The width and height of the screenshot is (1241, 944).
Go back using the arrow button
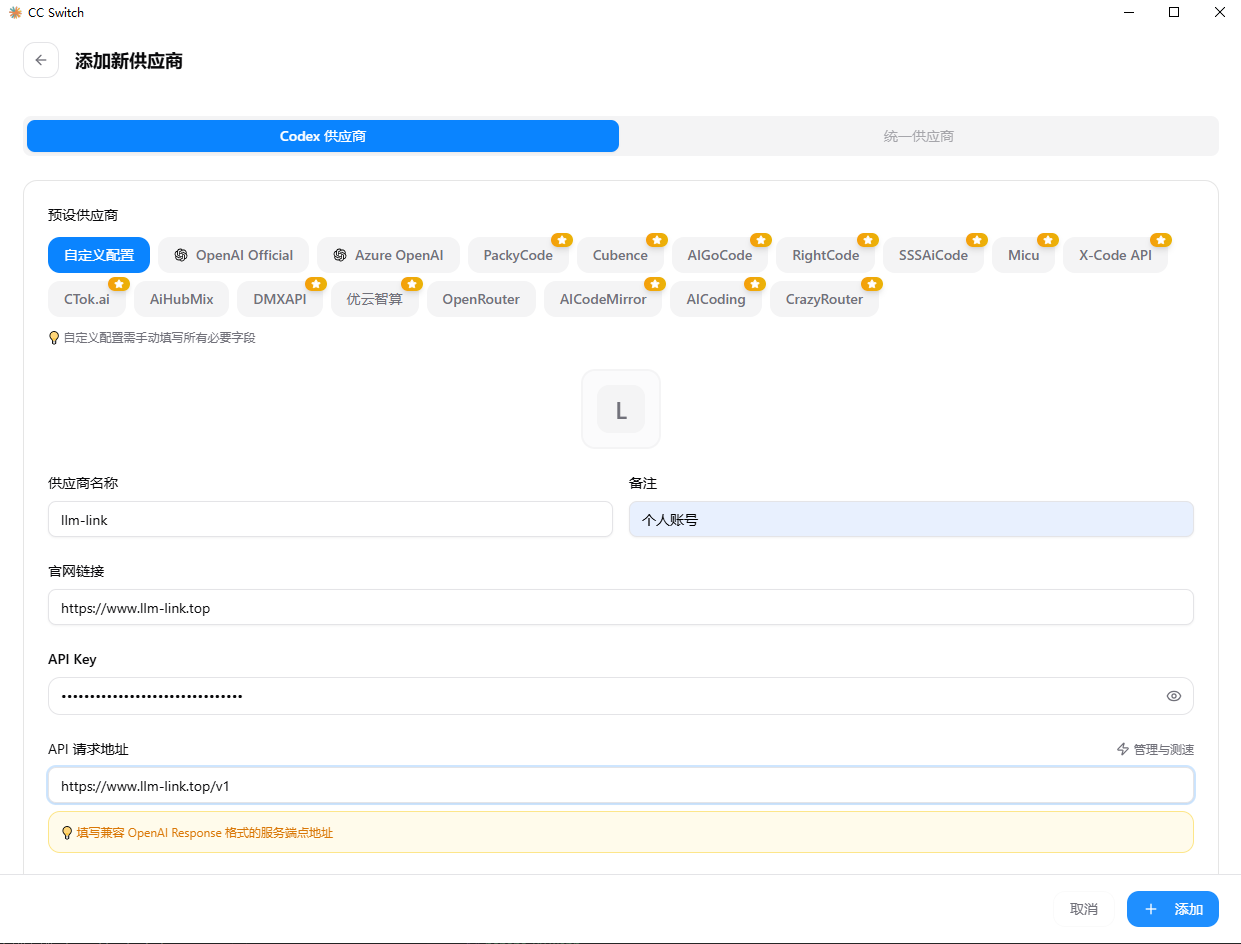tap(41, 60)
